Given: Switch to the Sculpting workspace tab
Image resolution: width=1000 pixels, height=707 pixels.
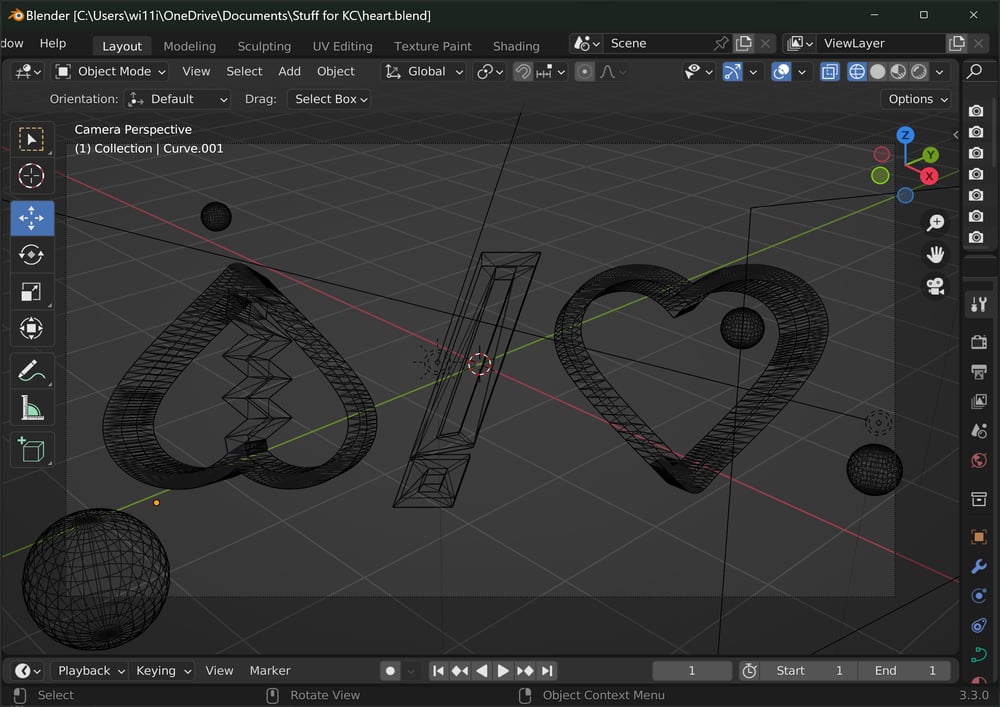Looking at the screenshot, I should pyautogui.click(x=264, y=46).
